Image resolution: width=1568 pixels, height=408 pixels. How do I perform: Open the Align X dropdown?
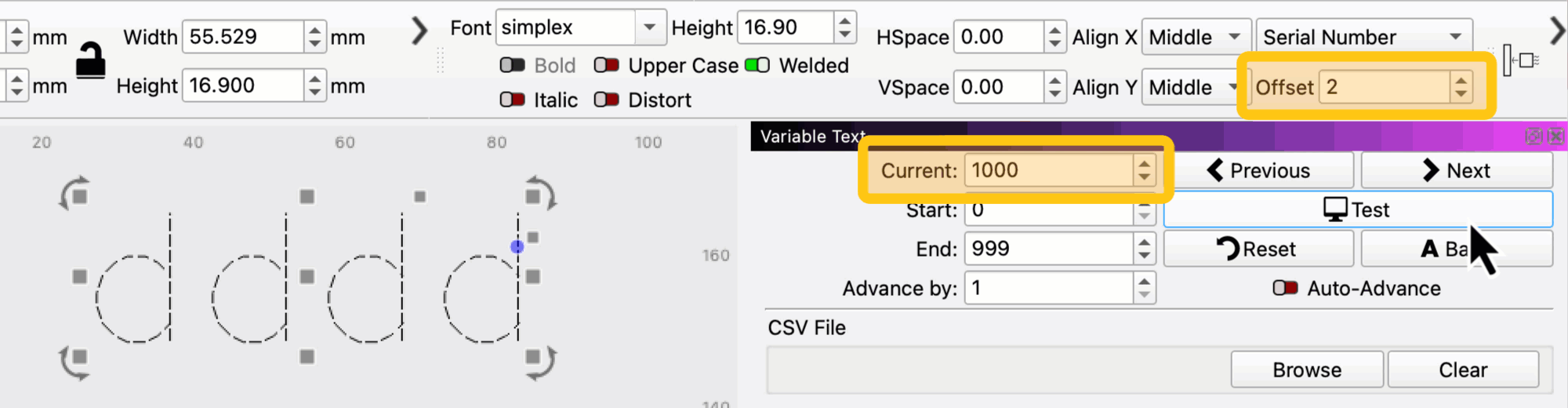point(1196,37)
